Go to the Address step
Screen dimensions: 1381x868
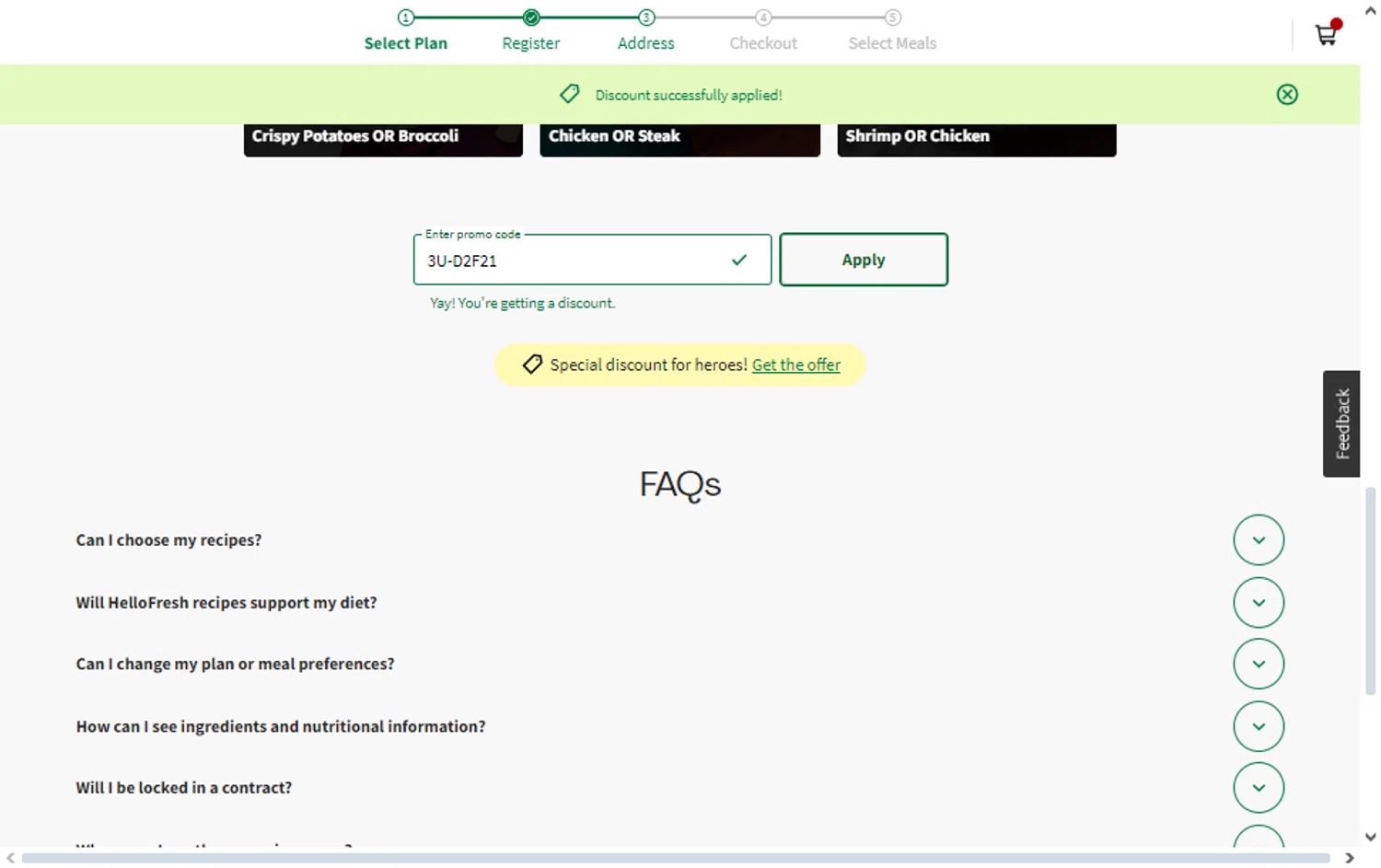pos(646,43)
